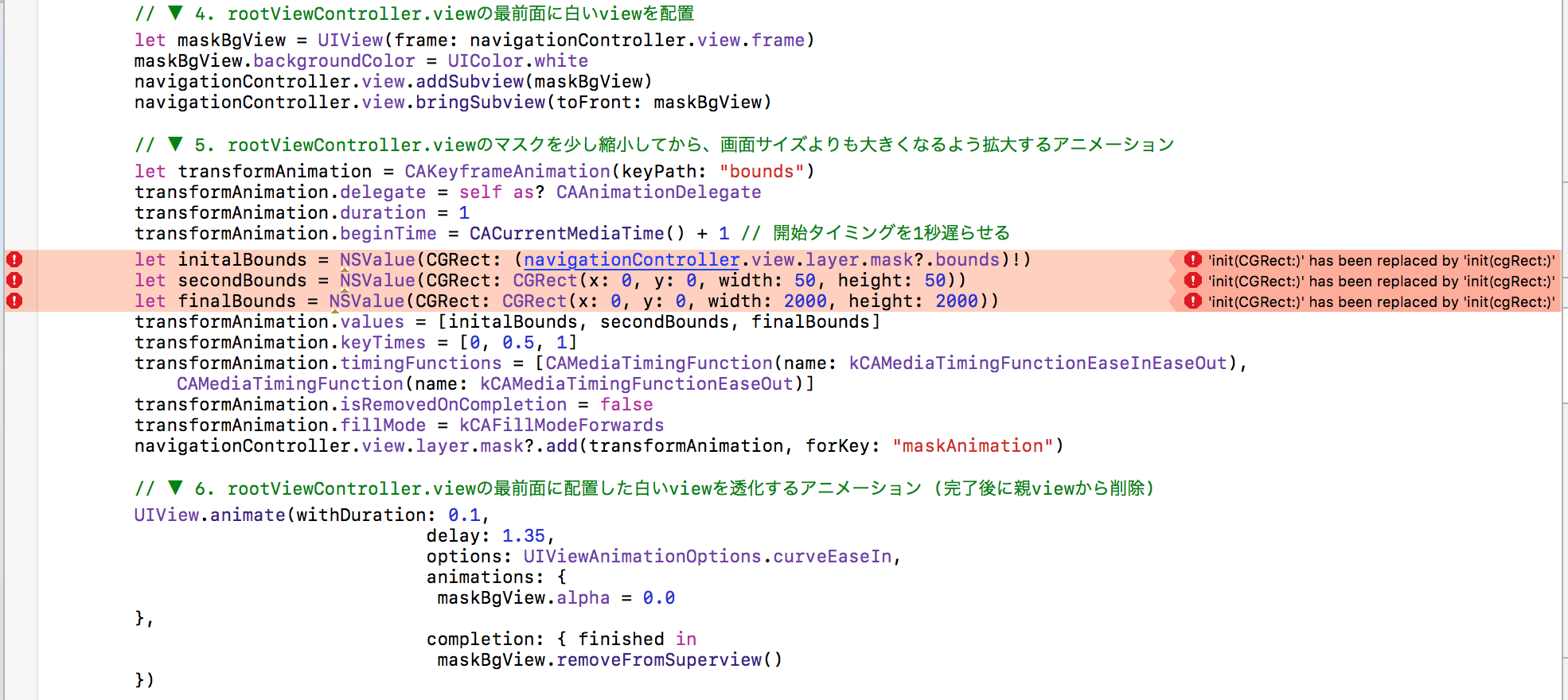Click inline error icon beside secondBounds message
This screenshot has width=1568, height=700.
tap(1192, 280)
